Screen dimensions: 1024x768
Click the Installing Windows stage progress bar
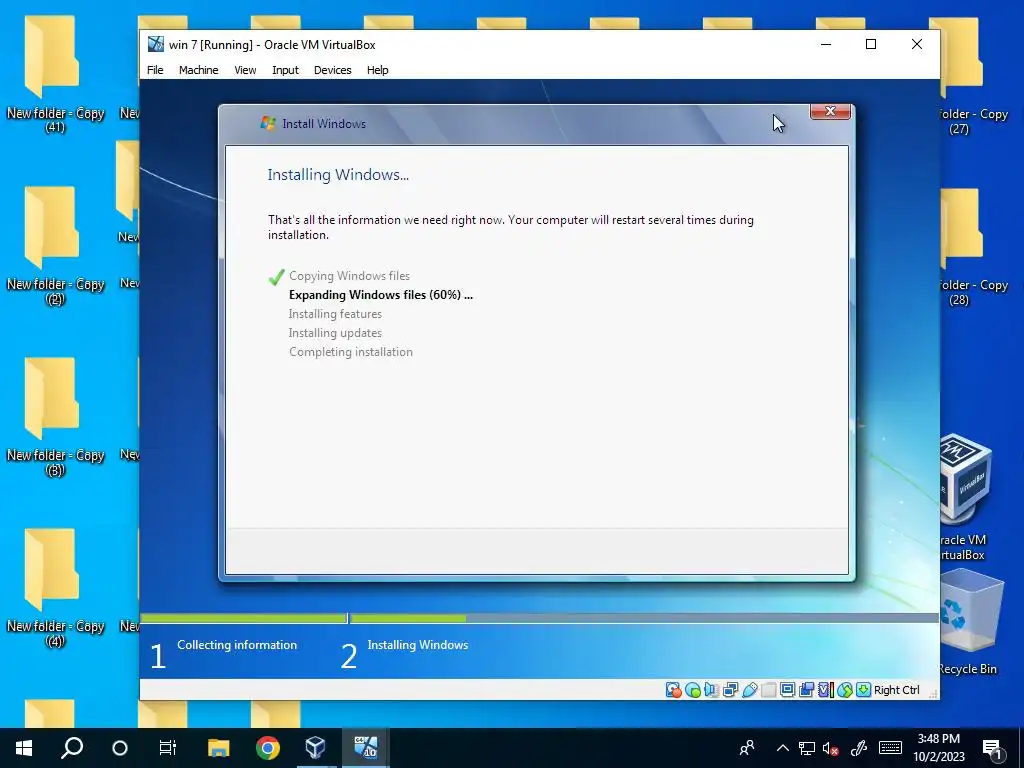[645, 618]
